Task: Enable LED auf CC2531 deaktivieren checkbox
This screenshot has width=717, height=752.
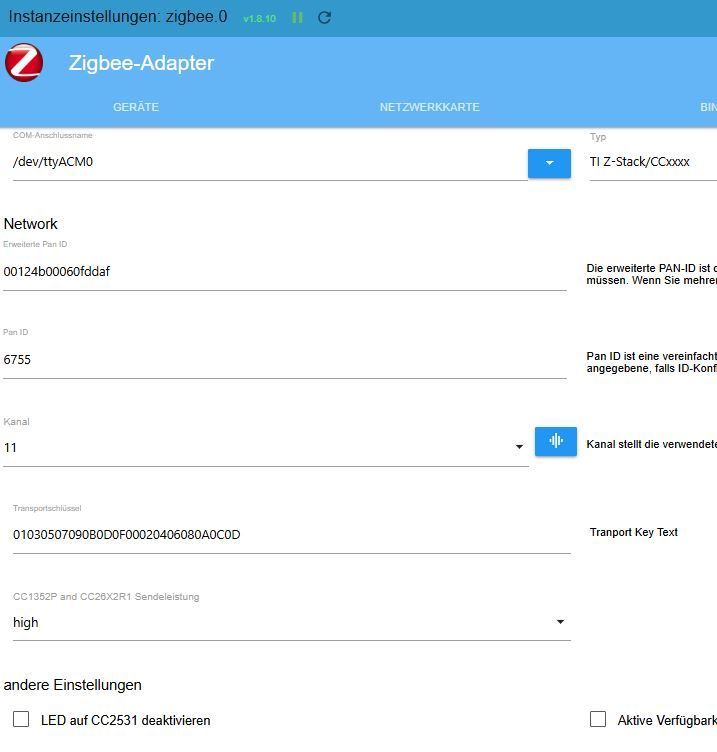Action: [21, 719]
